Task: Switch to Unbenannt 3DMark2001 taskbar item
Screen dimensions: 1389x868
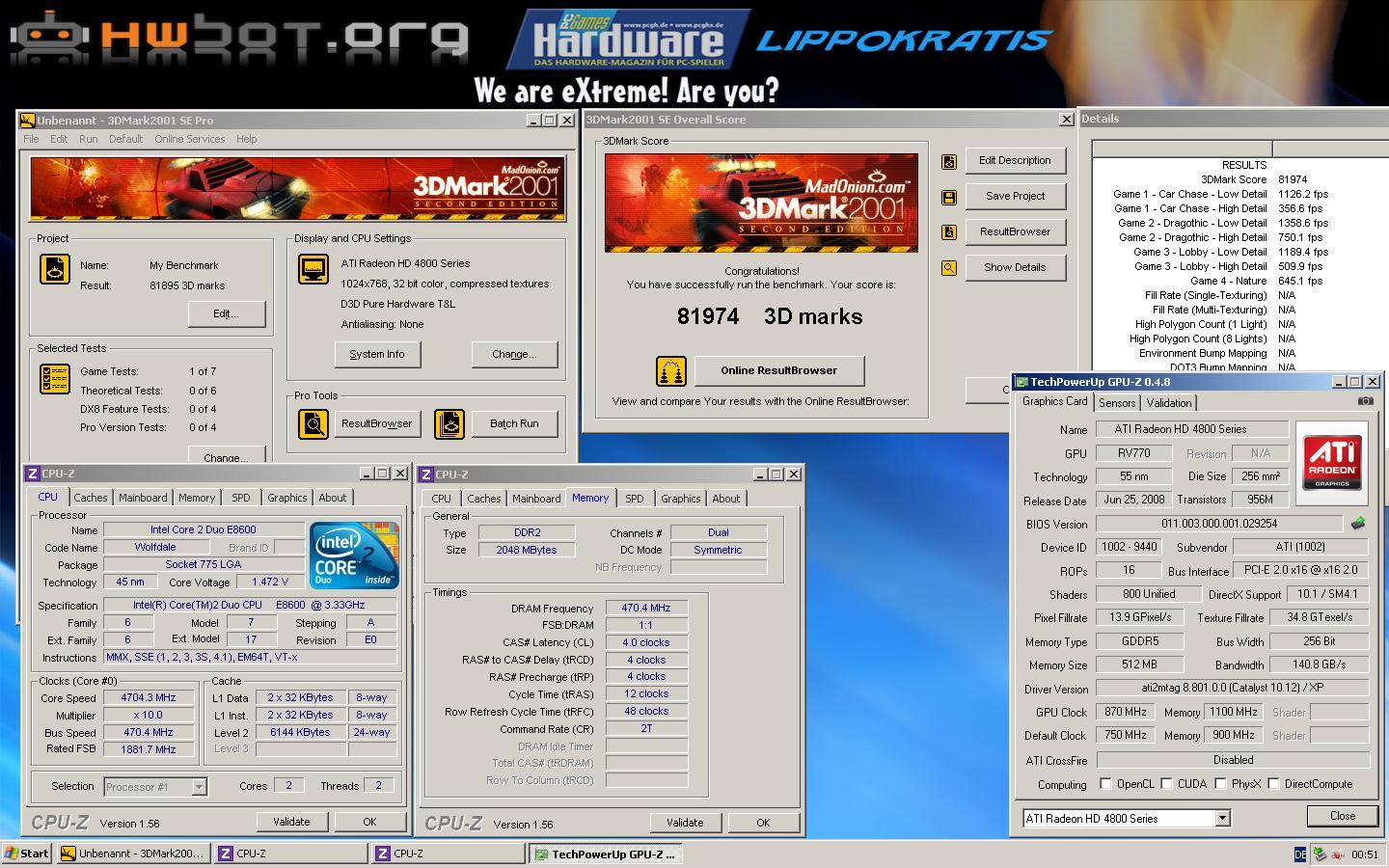Action: (x=133, y=854)
